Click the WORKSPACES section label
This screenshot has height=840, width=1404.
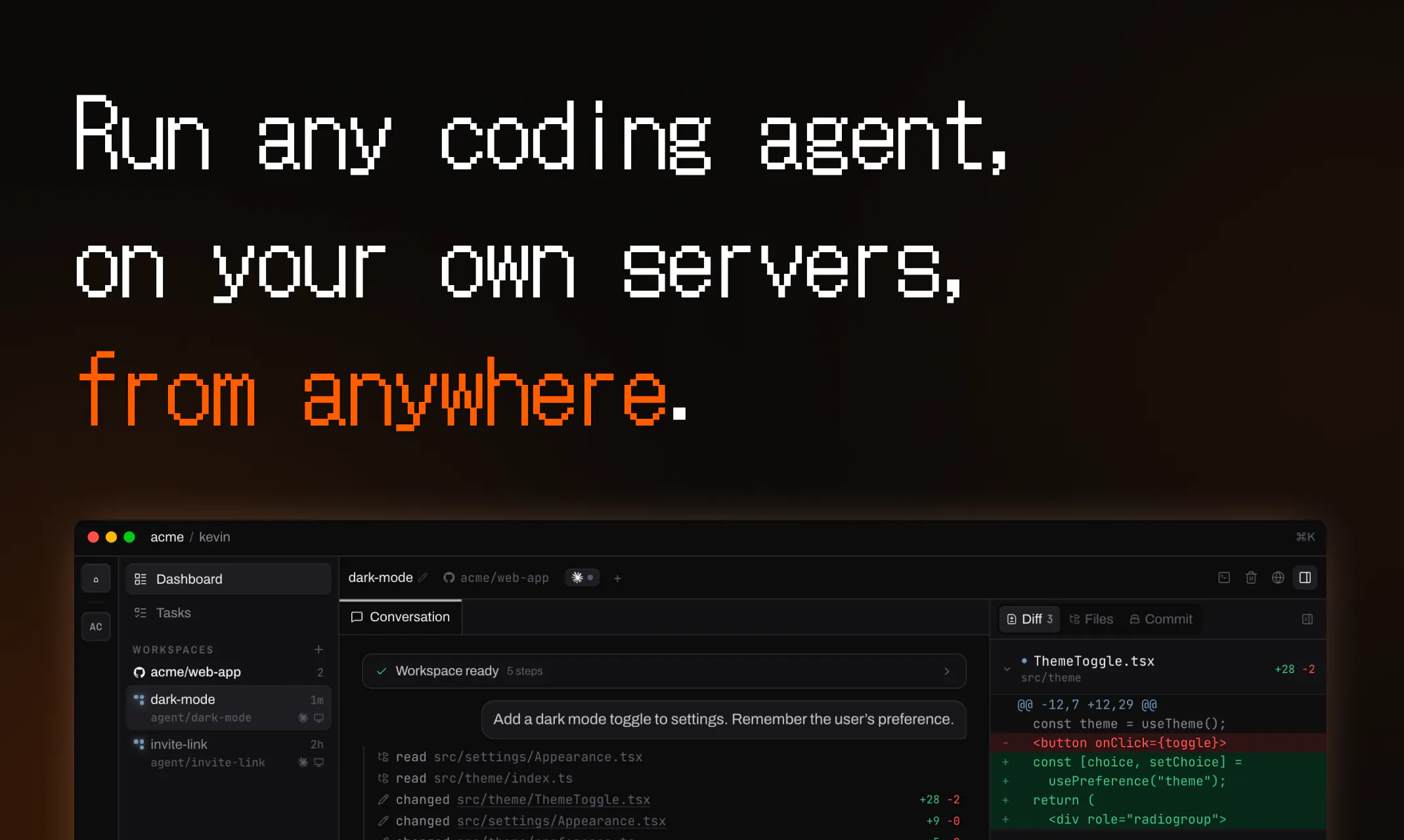(173, 650)
